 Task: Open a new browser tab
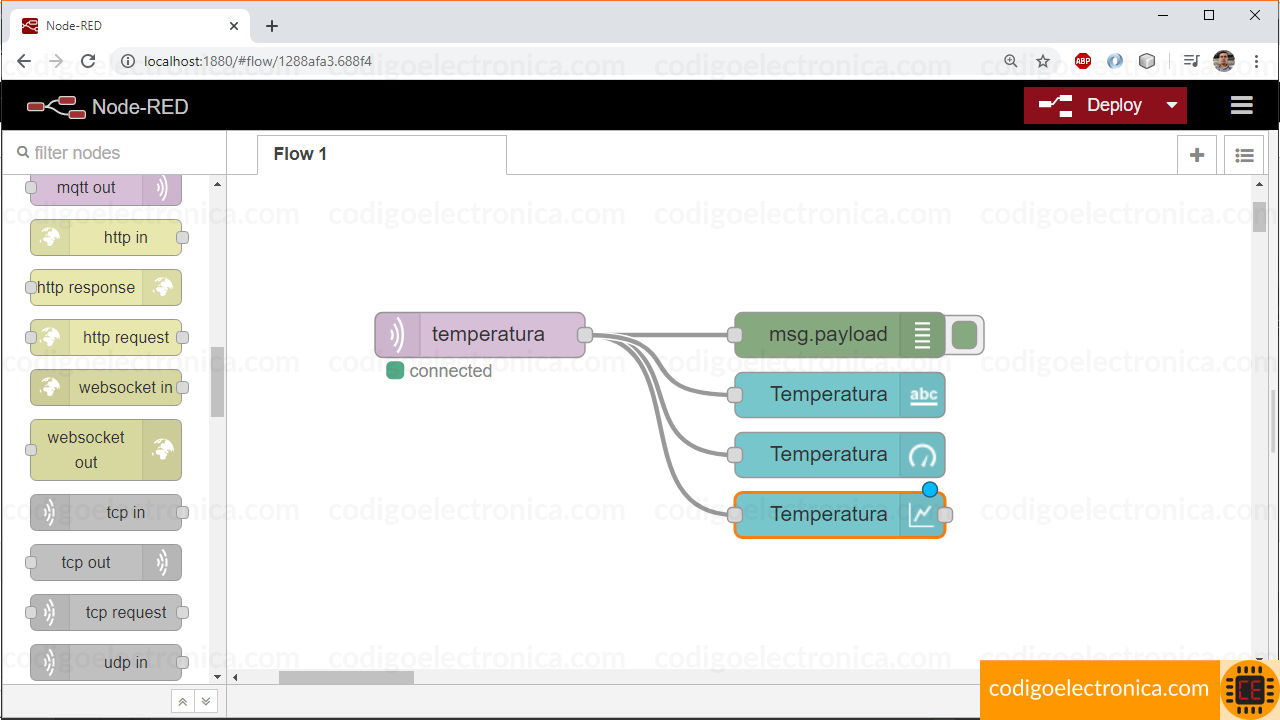[x=272, y=26]
